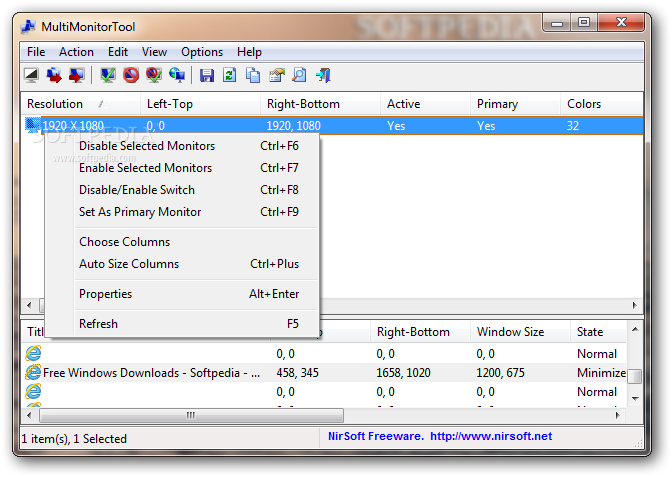The width and height of the screenshot is (672, 477).
Task: Click the door exit toolbar icon
Action: pyautogui.click(x=323, y=75)
